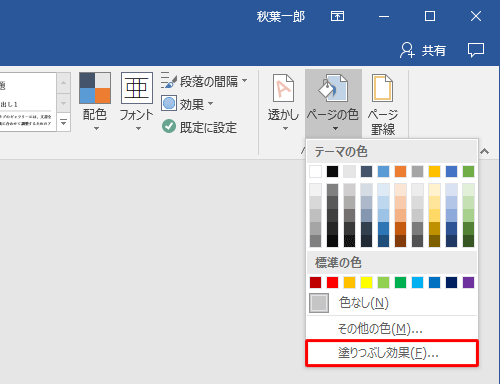Click the 効果 effects icon

[x=169, y=104]
